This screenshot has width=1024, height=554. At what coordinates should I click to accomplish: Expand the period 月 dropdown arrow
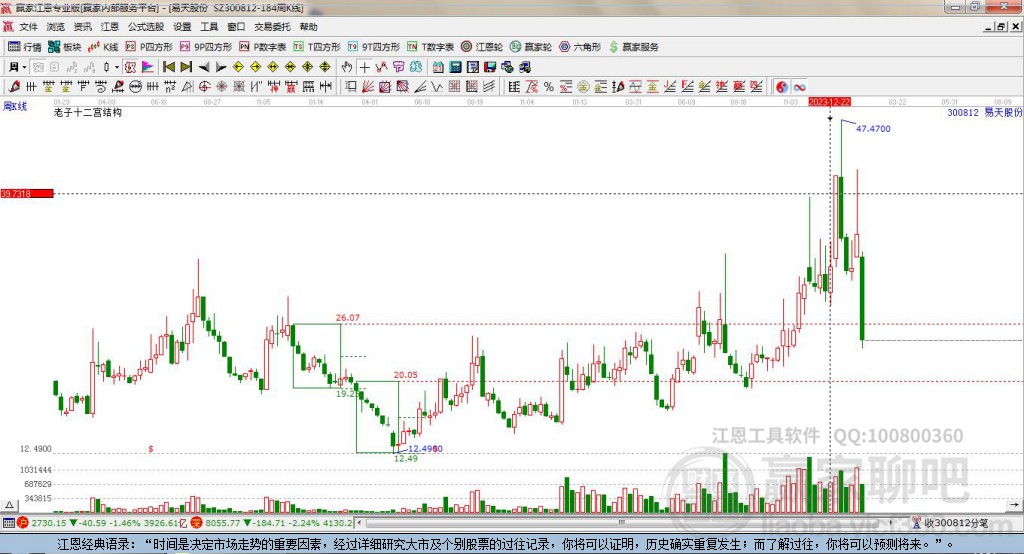tap(24, 67)
